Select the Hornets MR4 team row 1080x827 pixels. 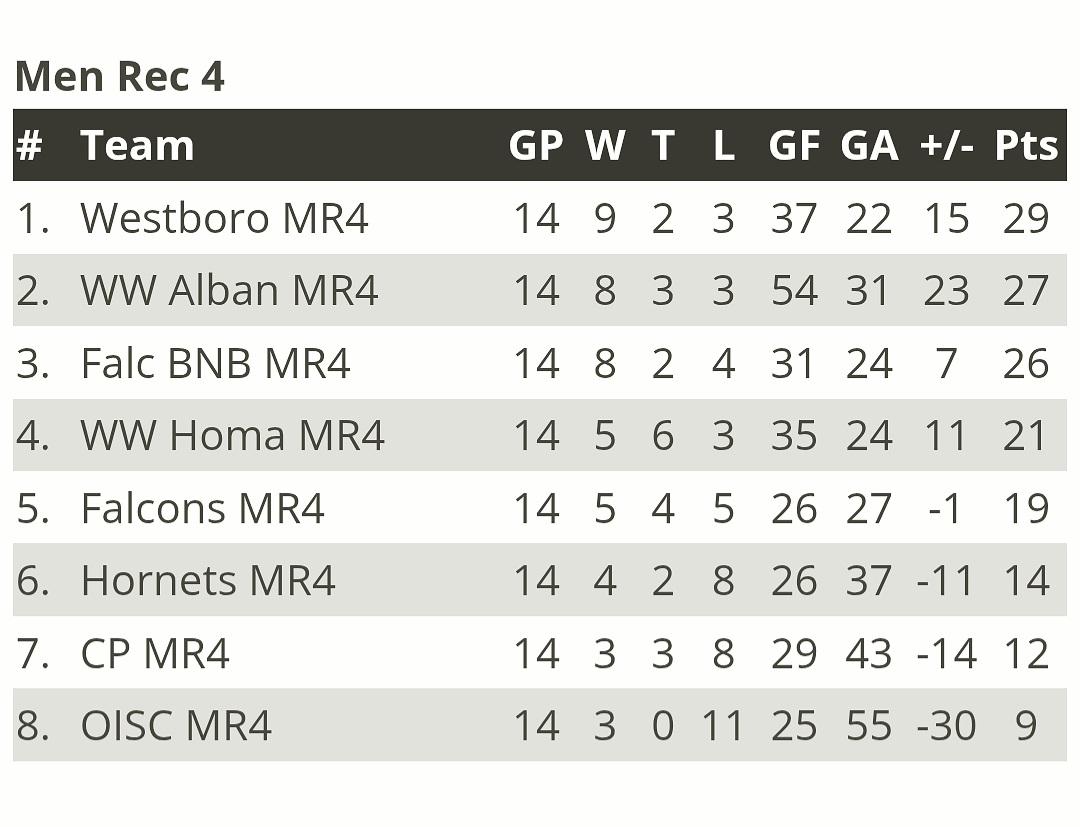(208, 580)
